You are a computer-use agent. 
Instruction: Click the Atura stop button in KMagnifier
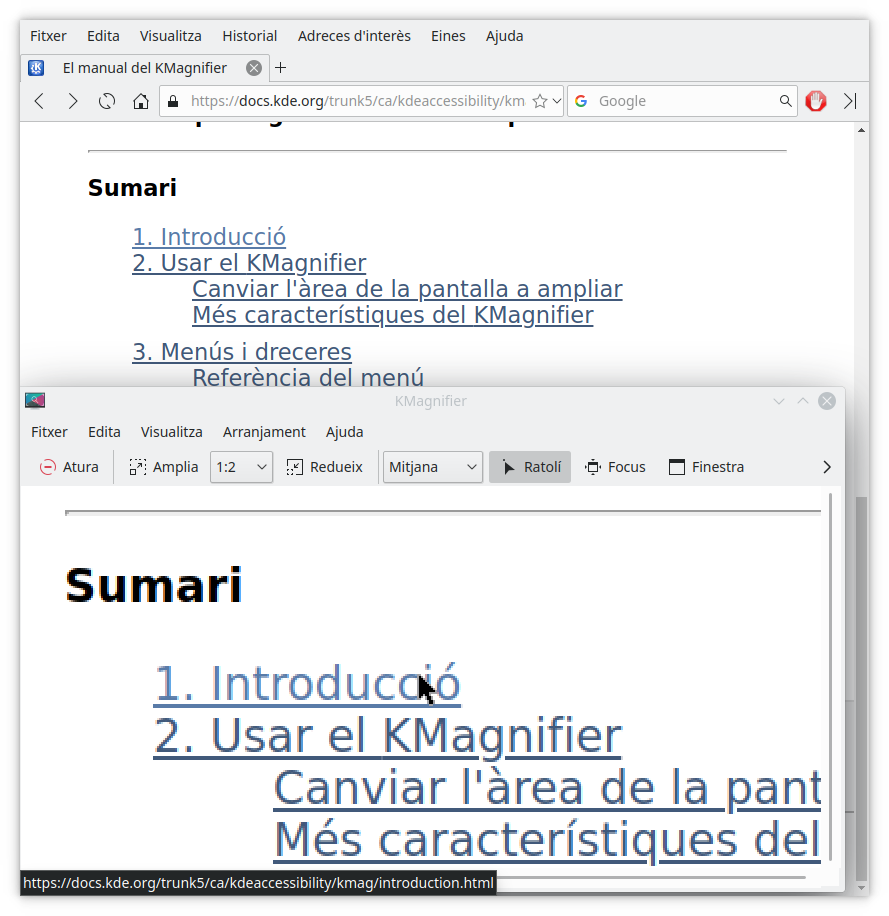[69, 467]
